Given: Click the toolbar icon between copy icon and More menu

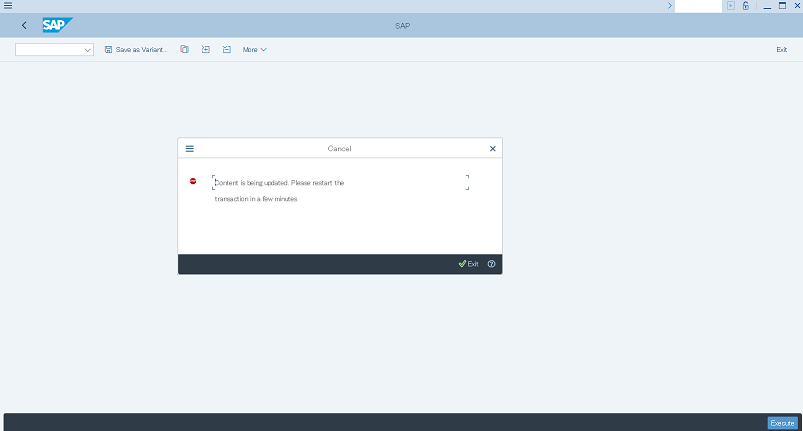Looking at the screenshot, I should [205, 50].
